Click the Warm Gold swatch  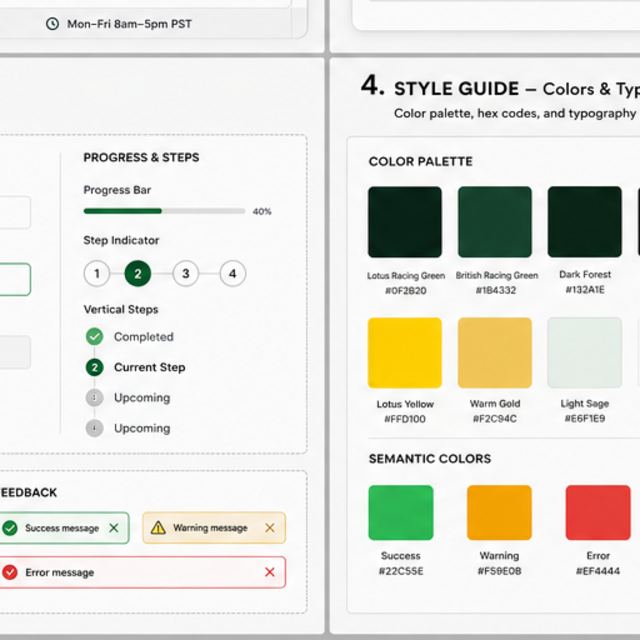(495, 353)
